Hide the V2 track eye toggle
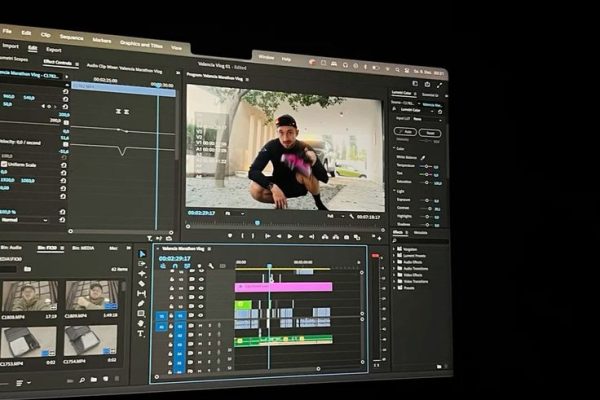This screenshot has width=600, height=400. [x=201, y=307]
